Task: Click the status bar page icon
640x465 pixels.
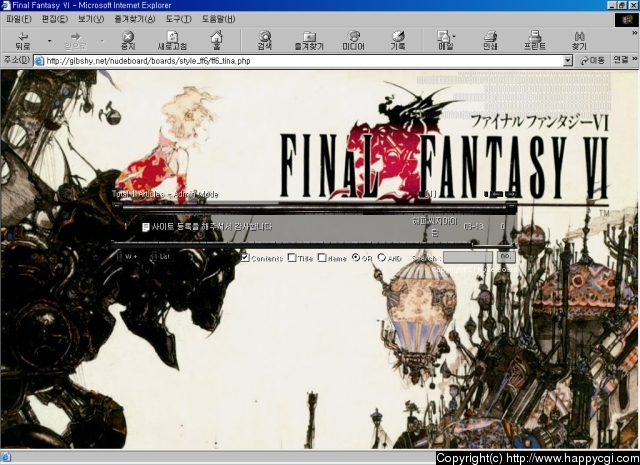Action: pyautogui.click(x=6, y=457)
